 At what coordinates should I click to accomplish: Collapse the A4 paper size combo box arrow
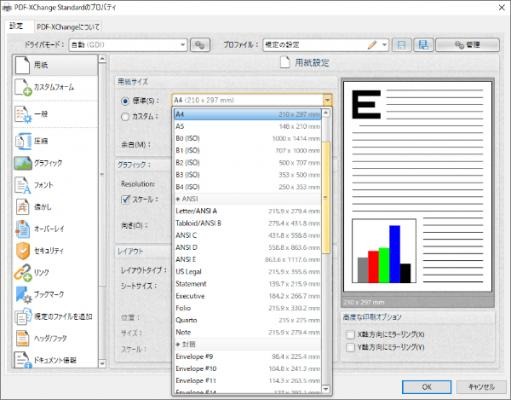point(327,100)
